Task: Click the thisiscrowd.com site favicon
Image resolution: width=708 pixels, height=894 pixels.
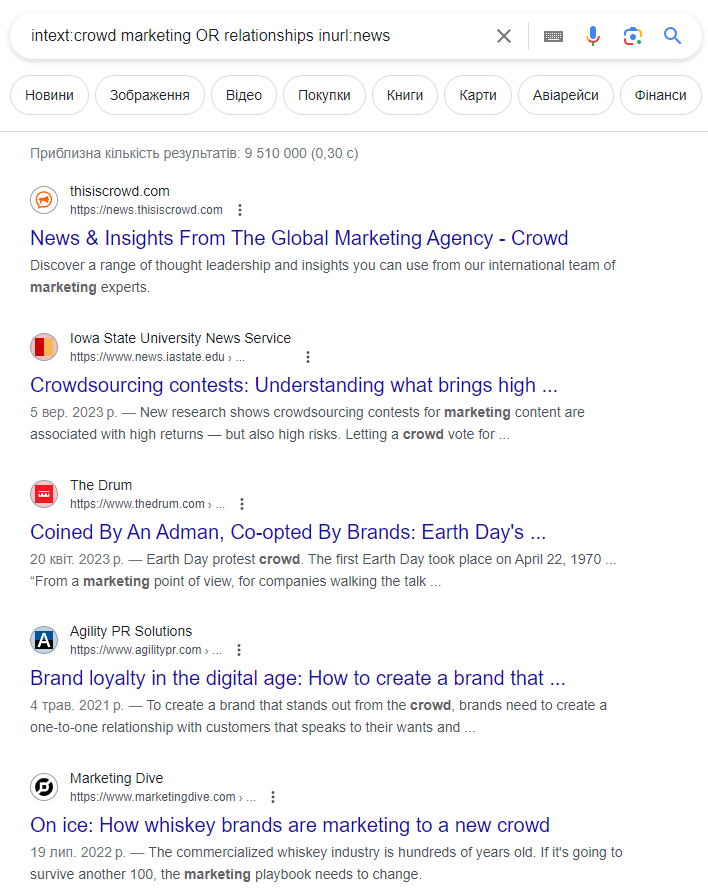Action: coord(44,200)
